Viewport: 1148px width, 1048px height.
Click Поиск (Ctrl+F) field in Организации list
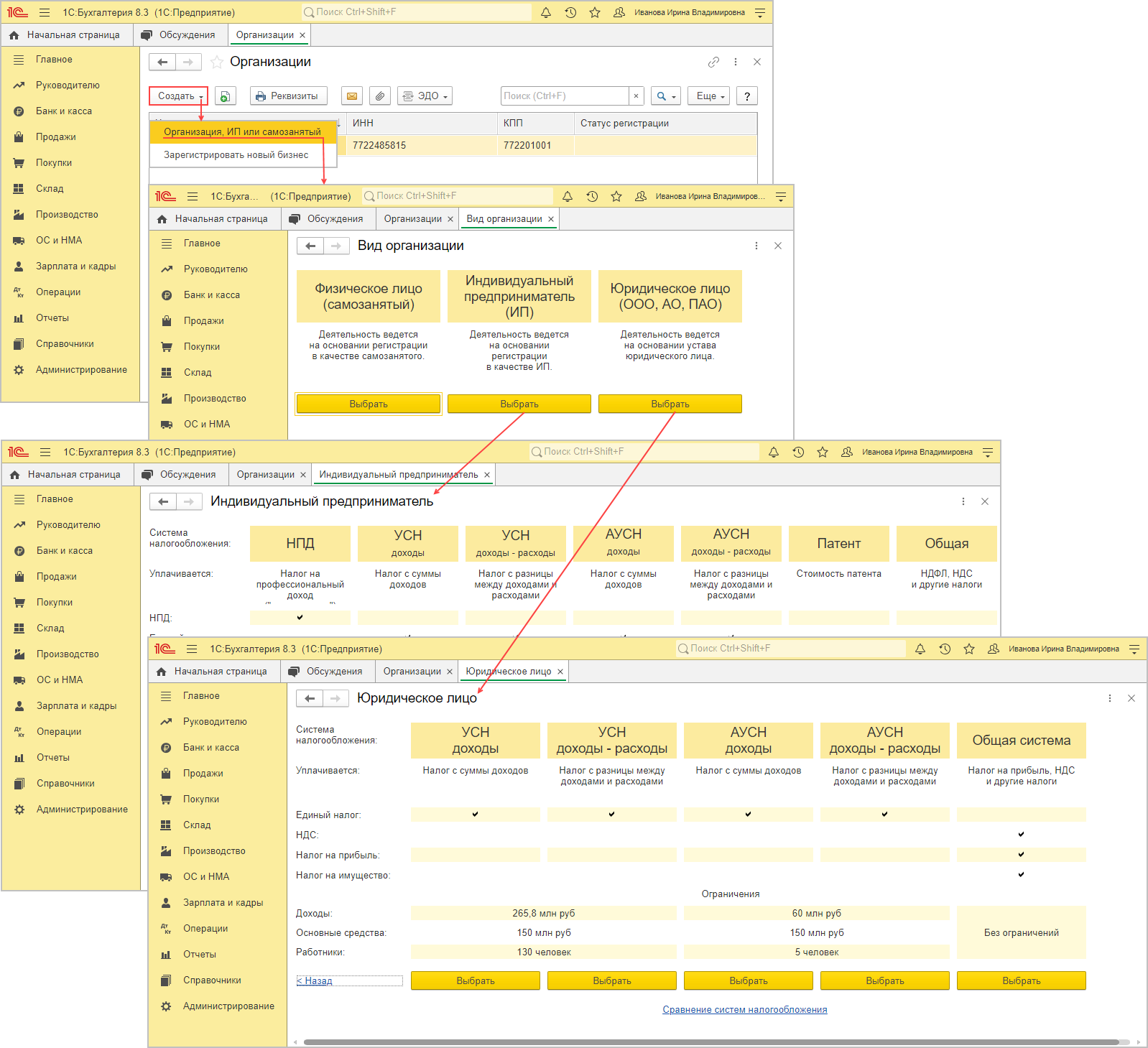(565, 96)
